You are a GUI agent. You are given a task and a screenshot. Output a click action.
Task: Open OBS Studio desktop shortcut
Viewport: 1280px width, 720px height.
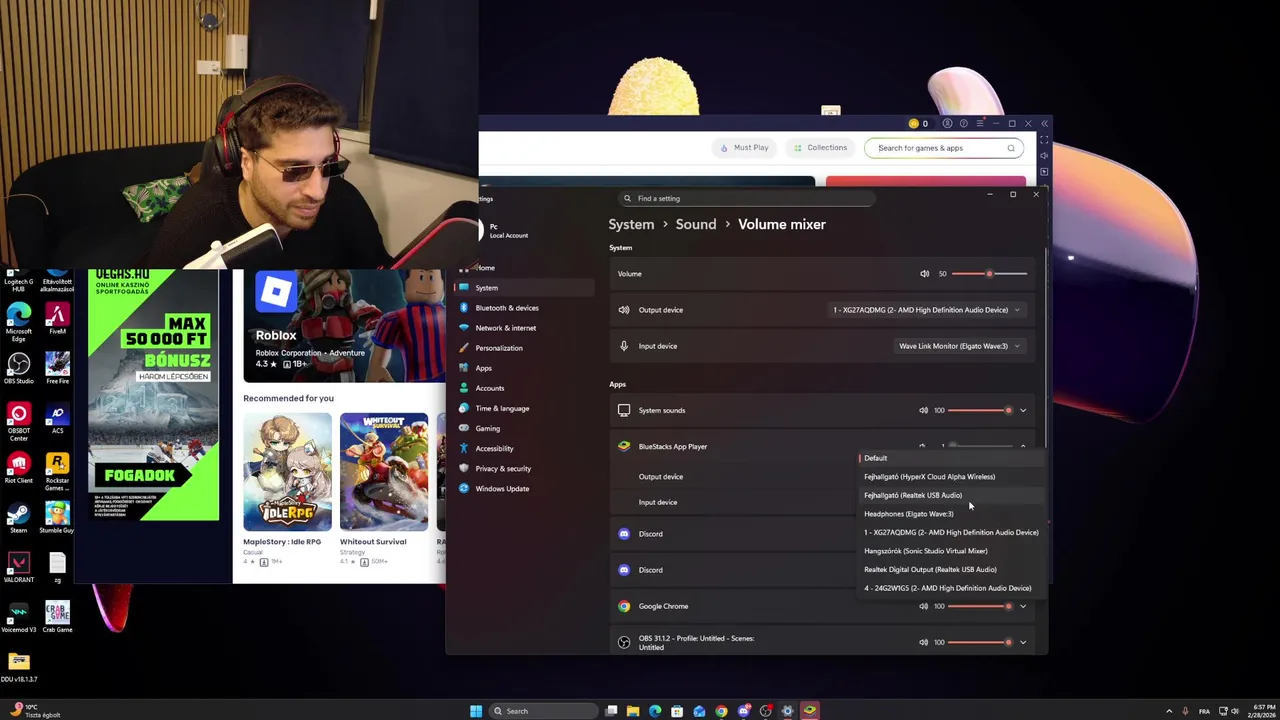[18, 369]
